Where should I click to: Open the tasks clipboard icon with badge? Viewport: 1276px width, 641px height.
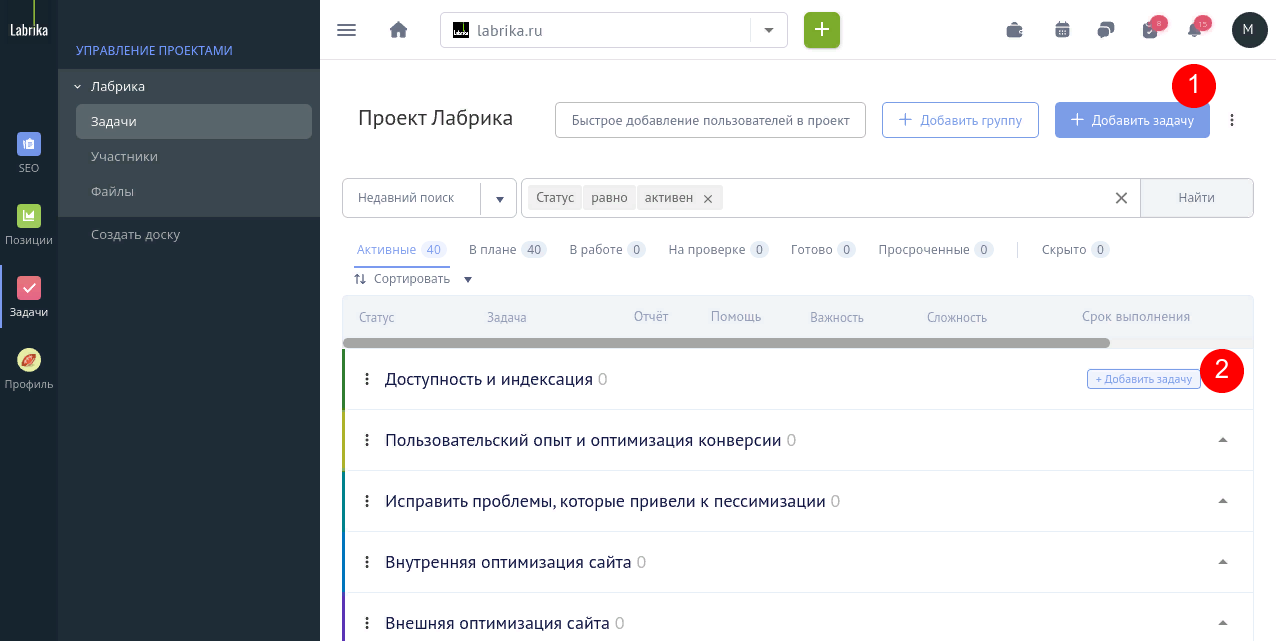[x=1152, y=29]
